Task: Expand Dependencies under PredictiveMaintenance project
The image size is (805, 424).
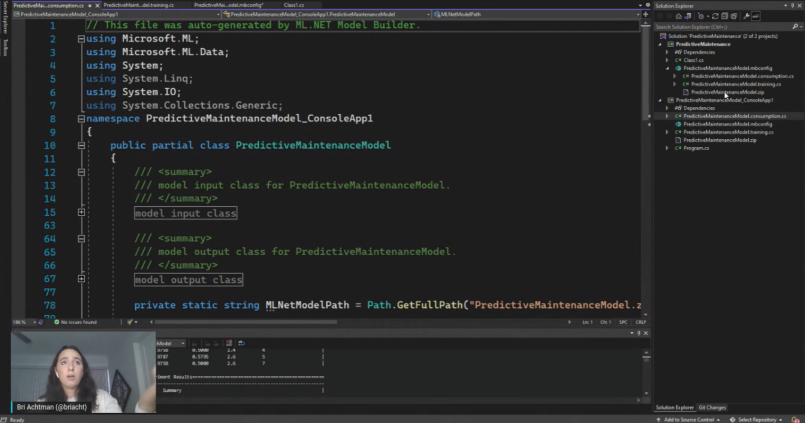Action: [667, 52]
